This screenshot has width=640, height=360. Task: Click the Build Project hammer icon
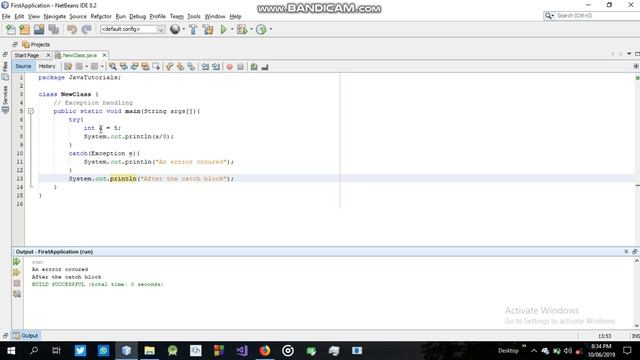point(193,29)
